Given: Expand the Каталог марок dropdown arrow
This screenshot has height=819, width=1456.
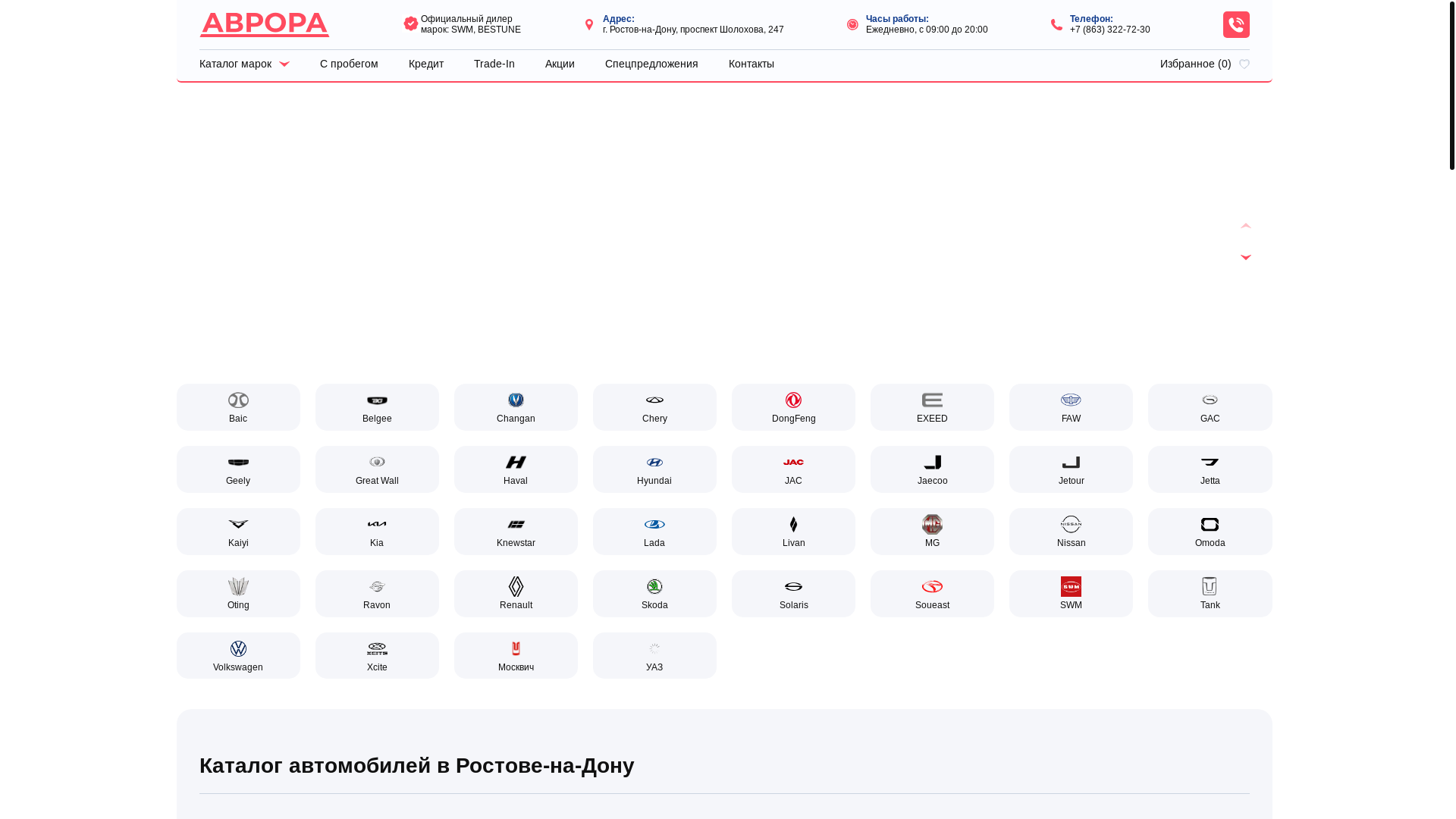Looking at the screenshot, I should (x=284, y=64).
